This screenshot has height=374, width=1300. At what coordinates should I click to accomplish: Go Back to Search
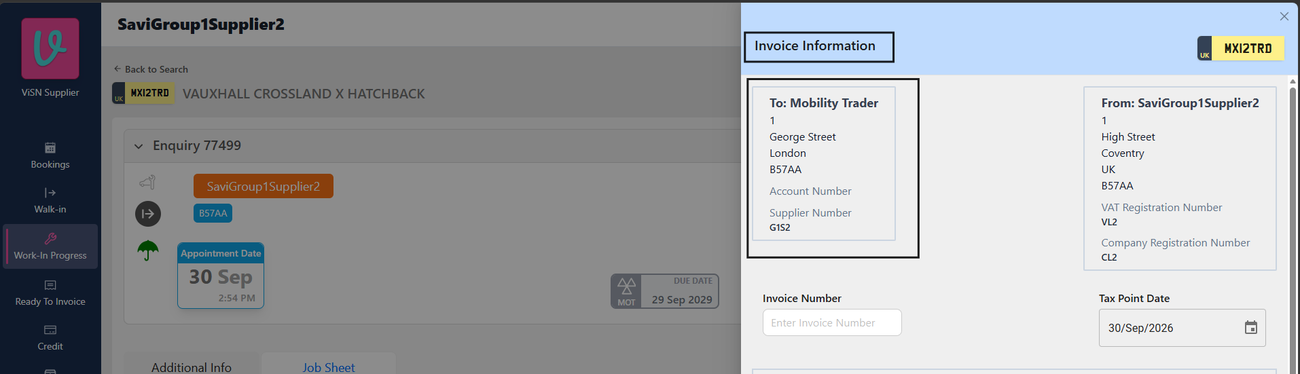tap(150, 69)
